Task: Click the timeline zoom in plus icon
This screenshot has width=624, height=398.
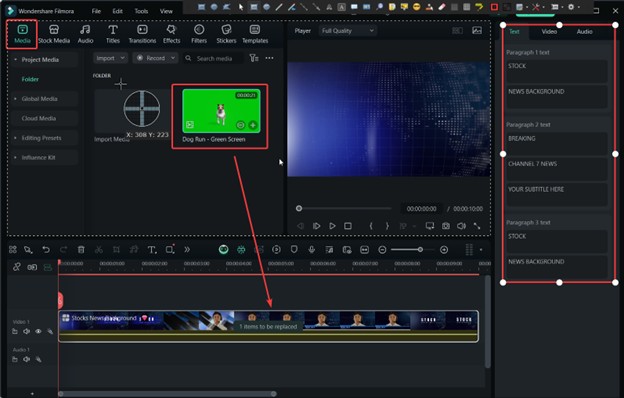Action: 444,250
